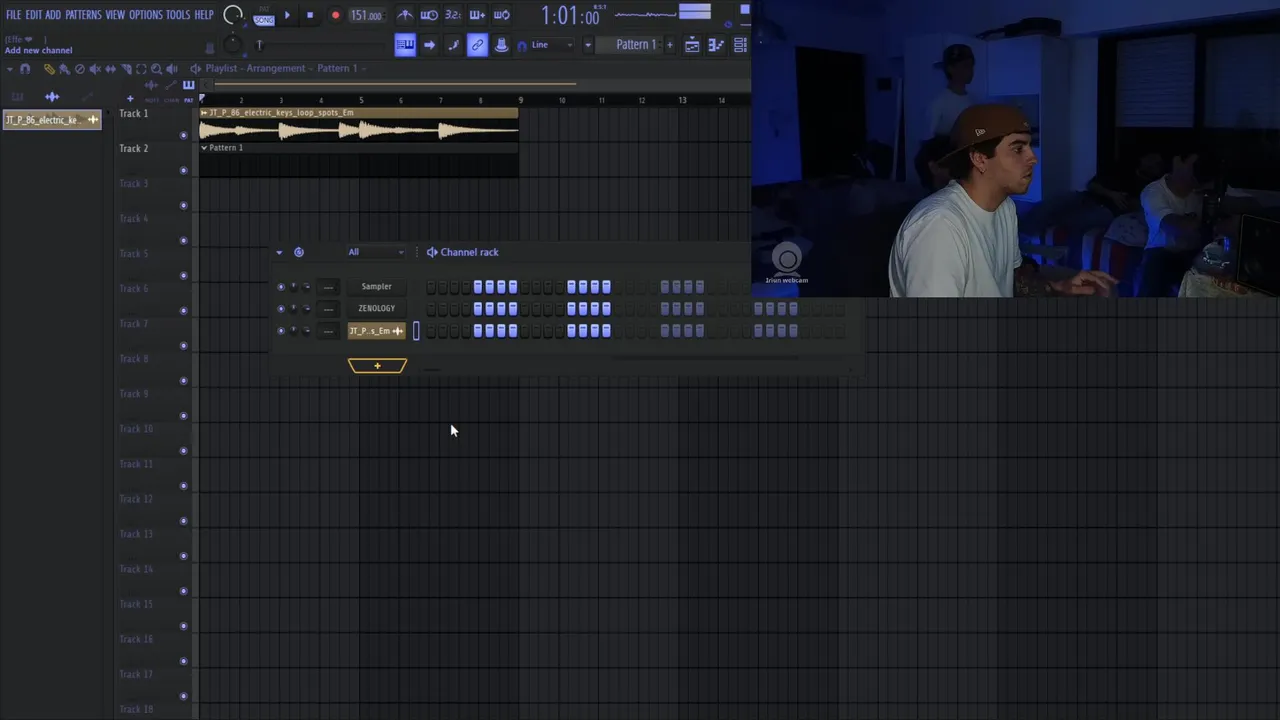
Task: Select the playlist select tool
Action: pyautogui.click(x=141, y=69)
